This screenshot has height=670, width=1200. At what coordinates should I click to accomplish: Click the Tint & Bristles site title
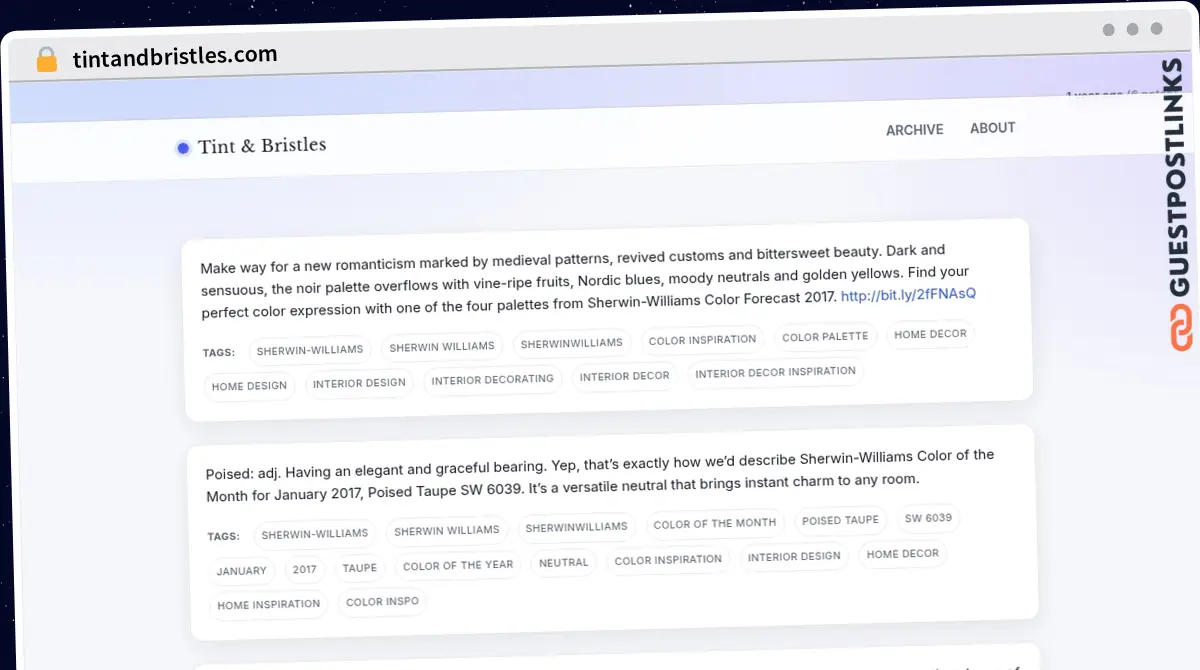click(x=262, y=146)
